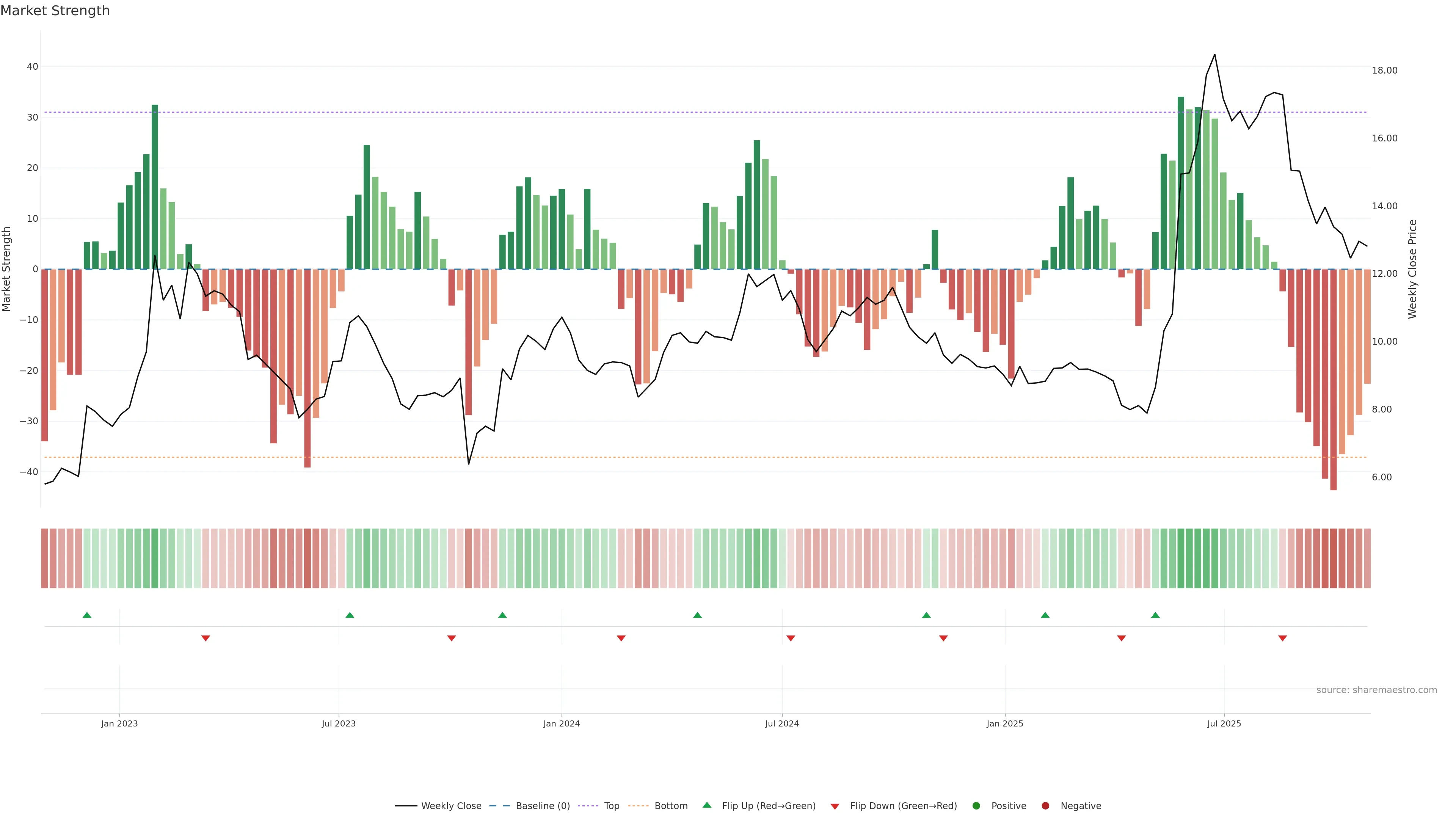
Task: Click the last green flip-up triangle marker
Action: (x=1155, y=615)
